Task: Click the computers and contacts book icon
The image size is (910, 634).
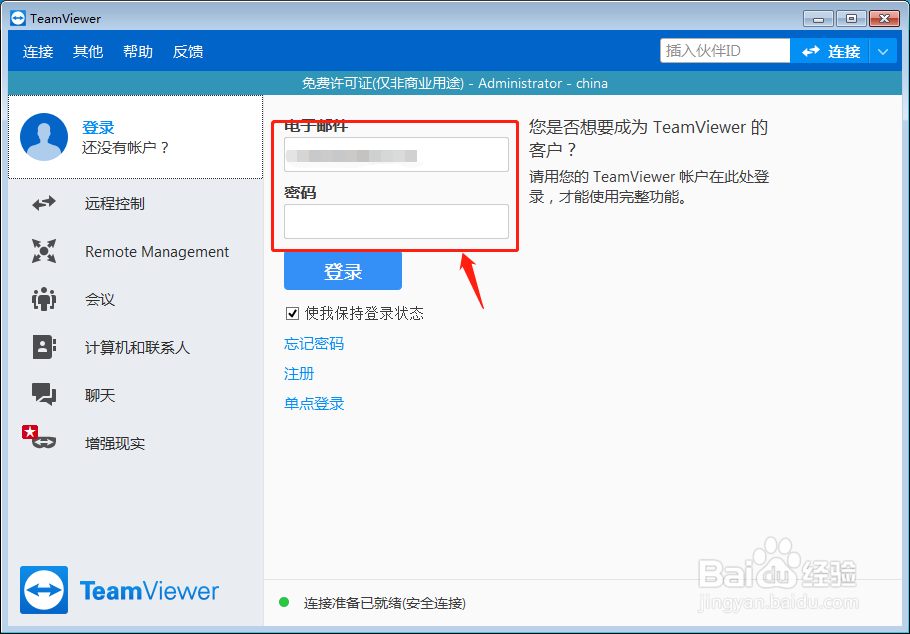Action: (x=44, y=347)
